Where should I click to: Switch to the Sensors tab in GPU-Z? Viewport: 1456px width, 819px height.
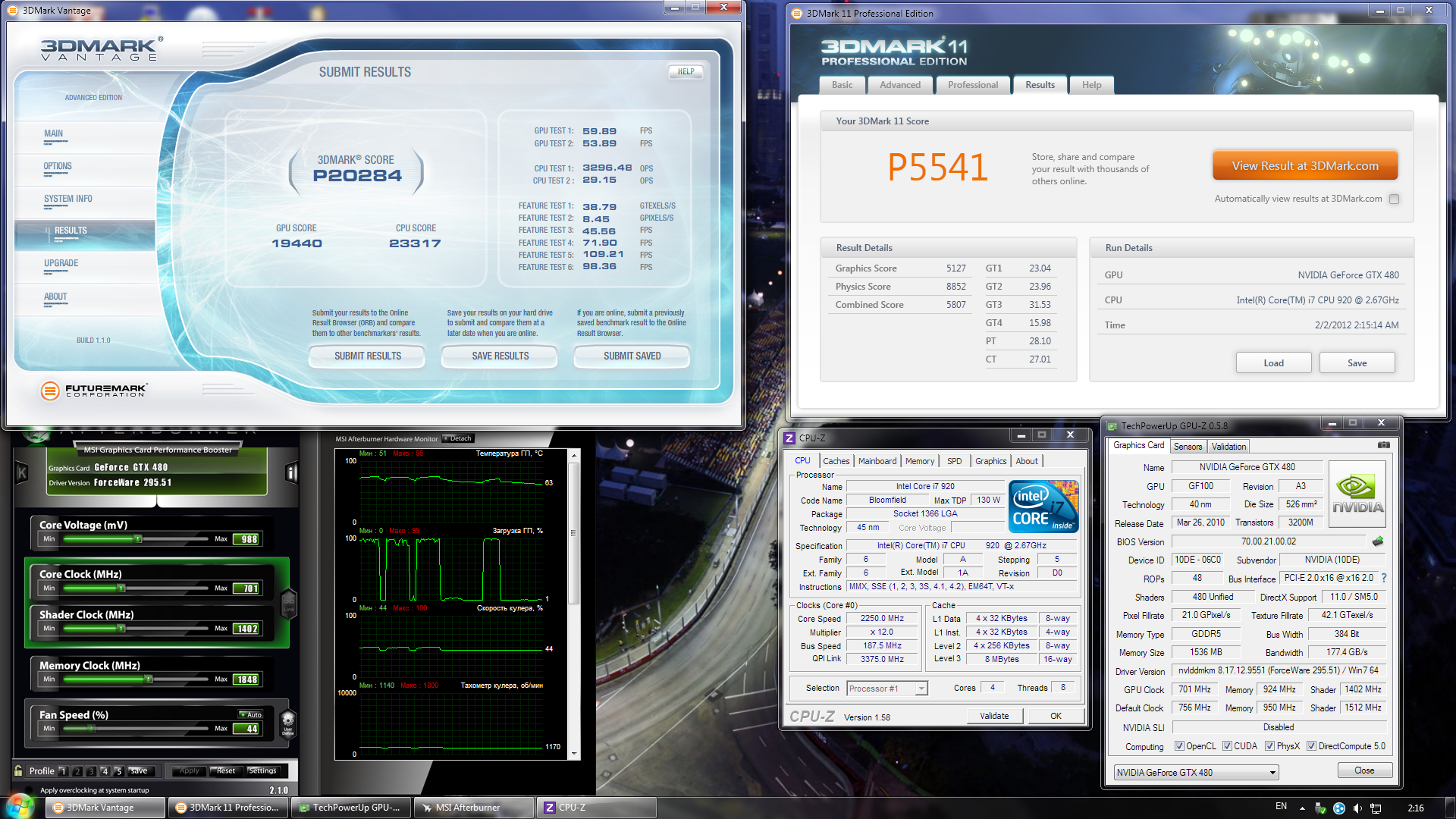(x=1188, y=447)
